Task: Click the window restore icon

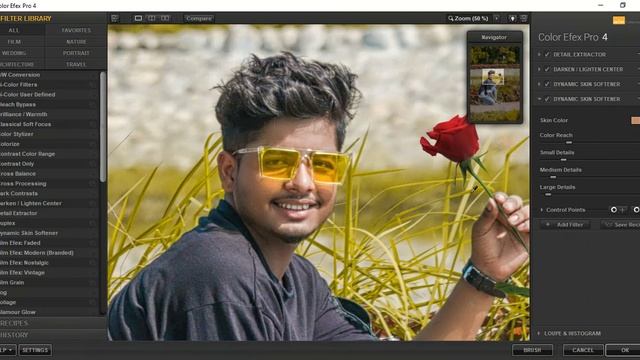Action: point(622,5)
